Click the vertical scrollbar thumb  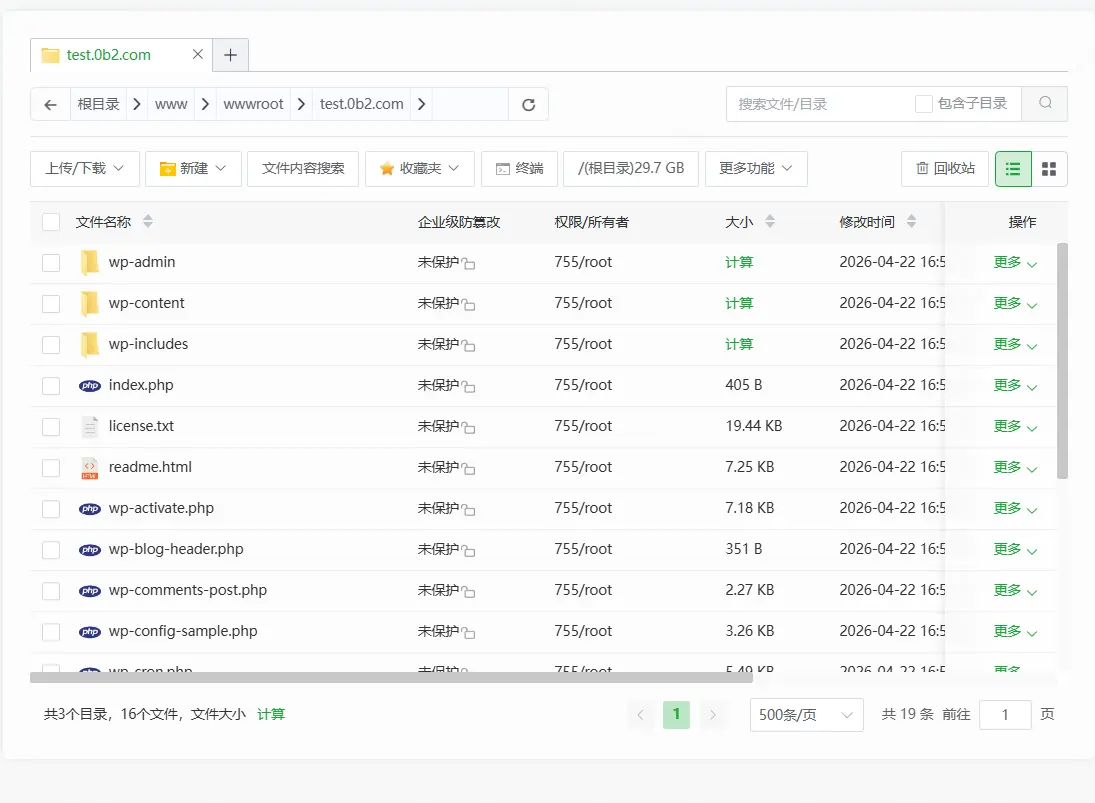[1062, 361]
